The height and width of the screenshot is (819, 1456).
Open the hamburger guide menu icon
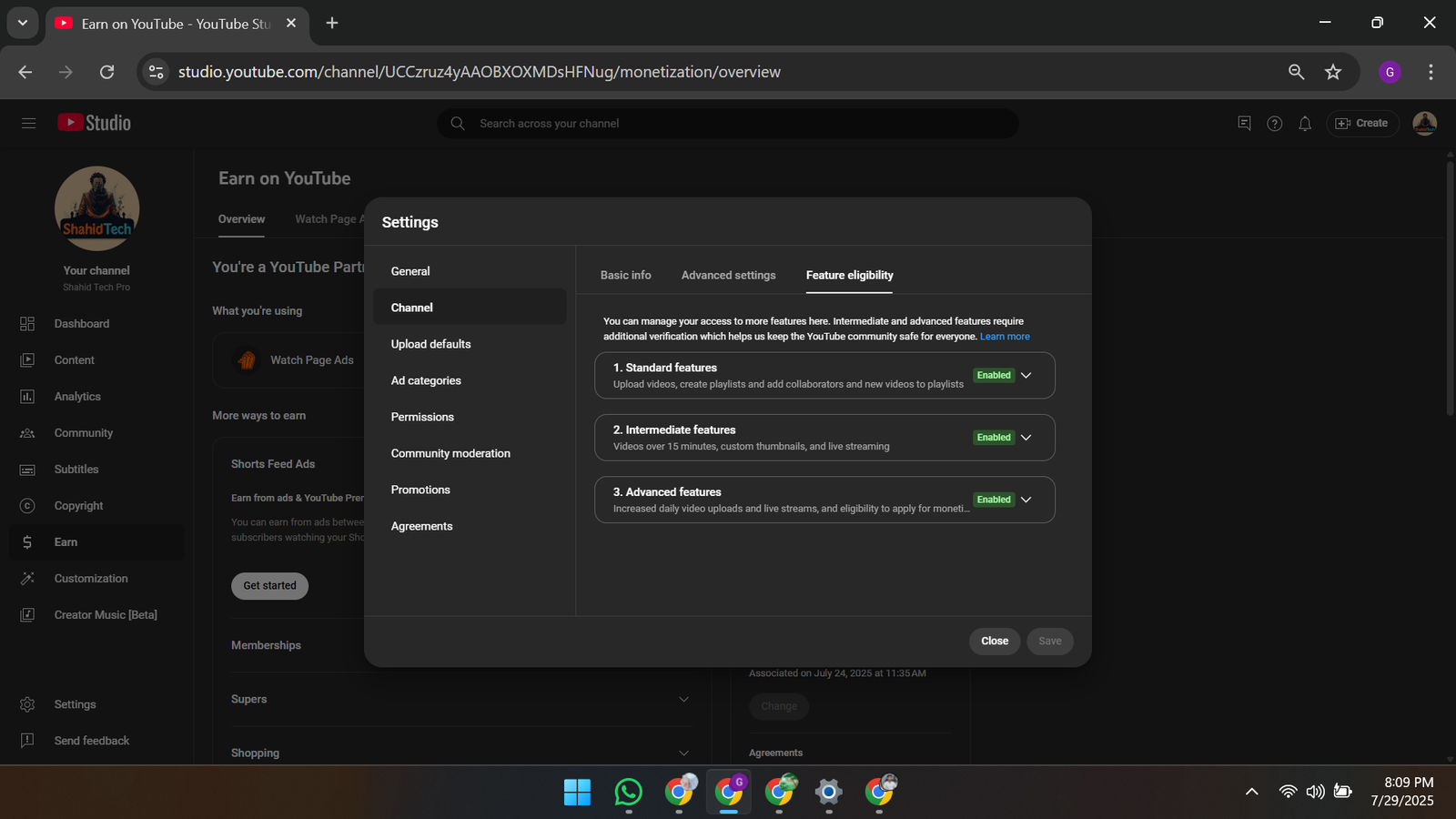point(29,123)
